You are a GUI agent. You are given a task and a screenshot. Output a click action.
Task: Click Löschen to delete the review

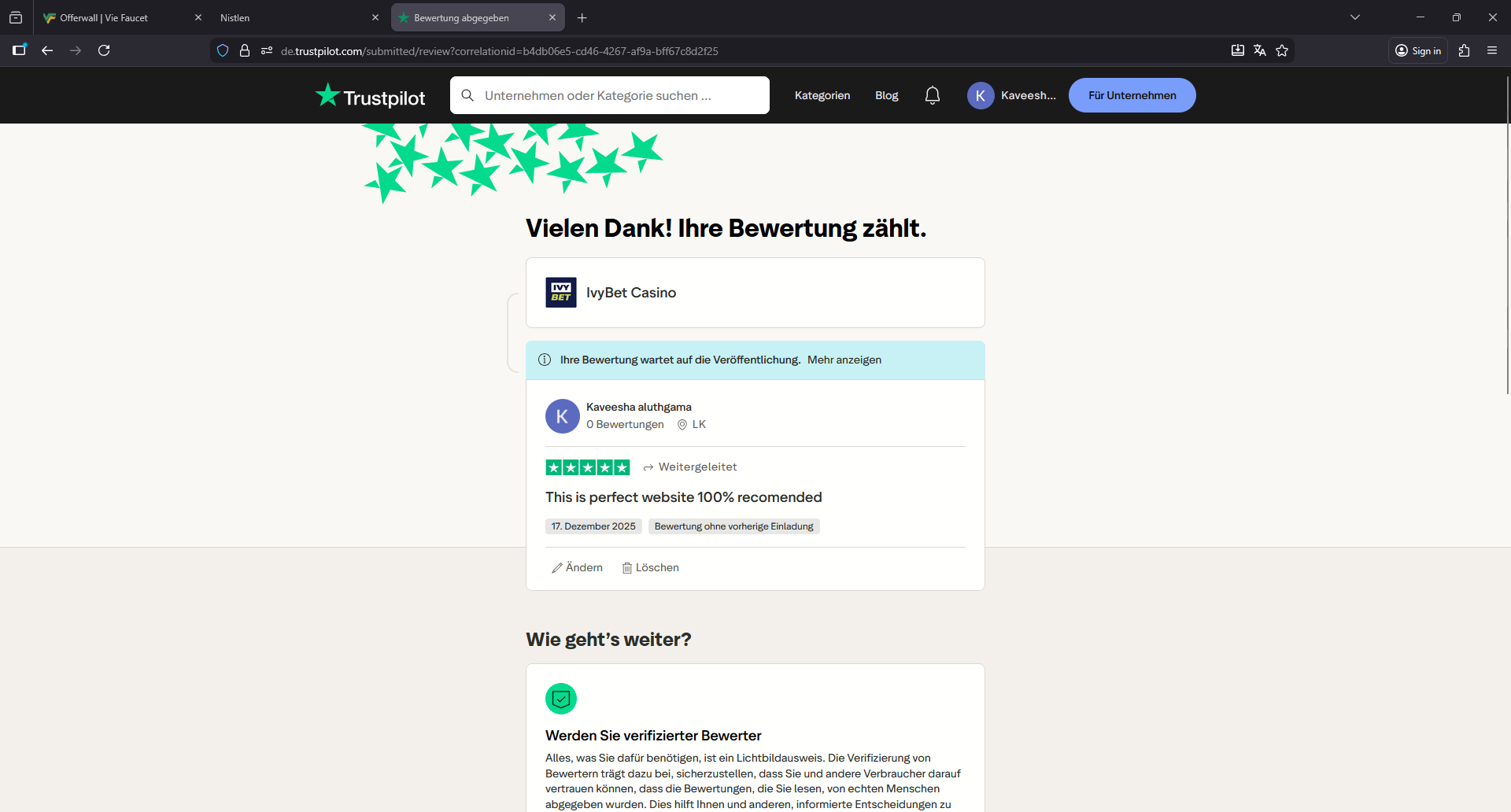pyautogui.click(x=651, y=567)
